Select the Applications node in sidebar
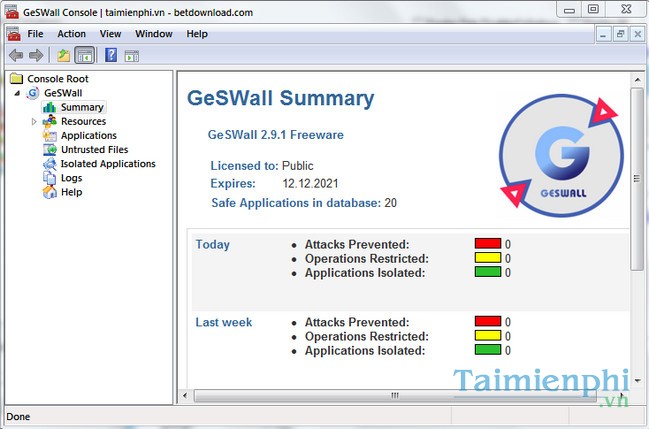The width and height of the screenshot is (649, 429). coord(88,136)
